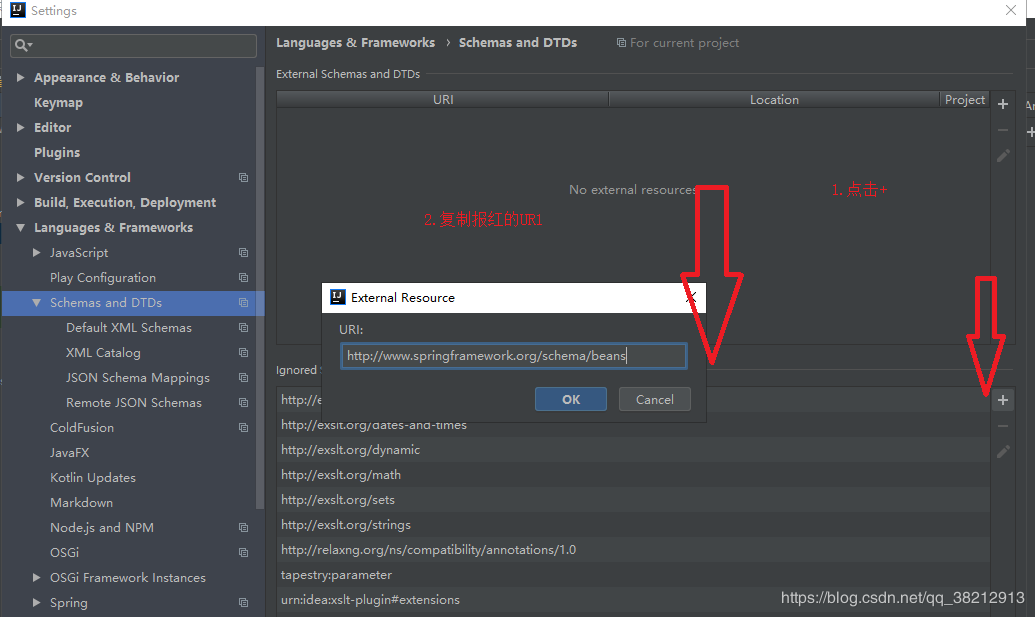Expand the Version Control section

point(20,178)
